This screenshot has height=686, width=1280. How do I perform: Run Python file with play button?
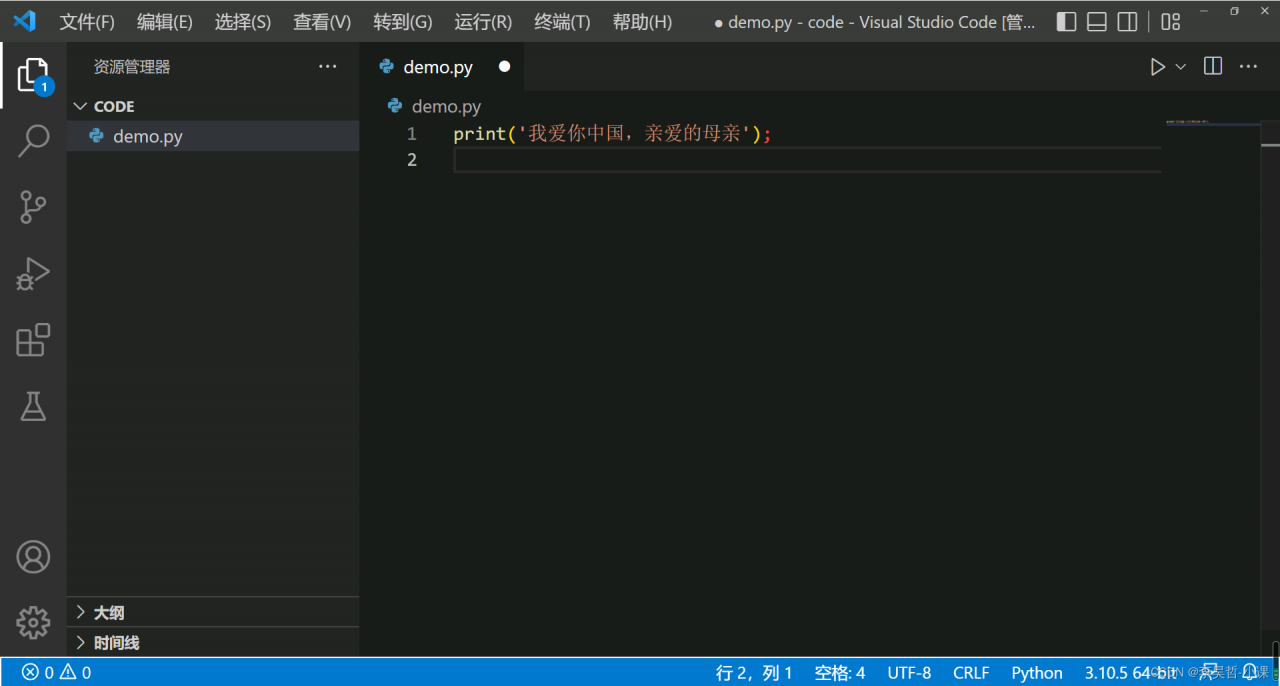[1157, 67]
